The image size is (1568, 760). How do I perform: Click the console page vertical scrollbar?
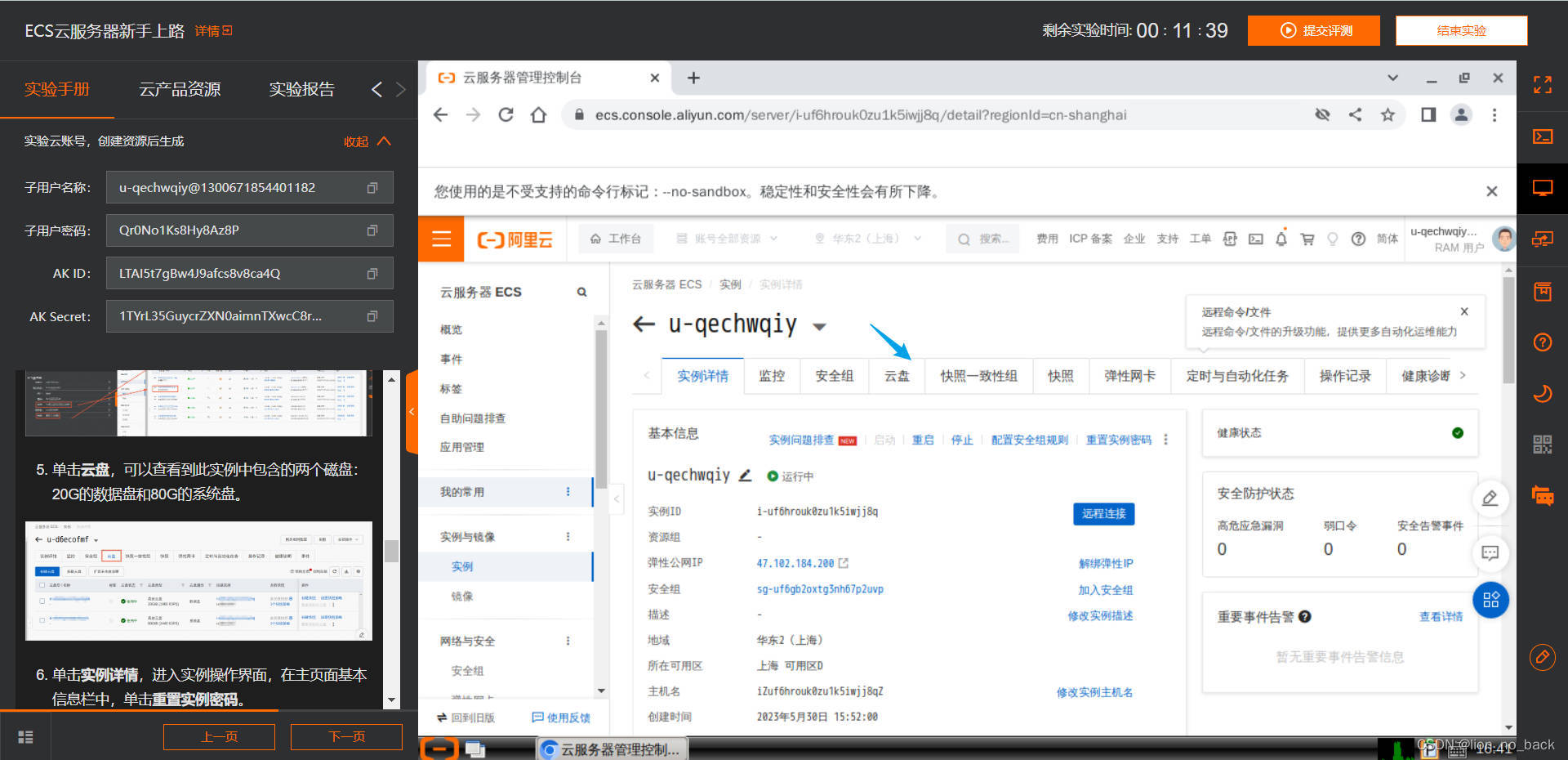point(1508,330)
